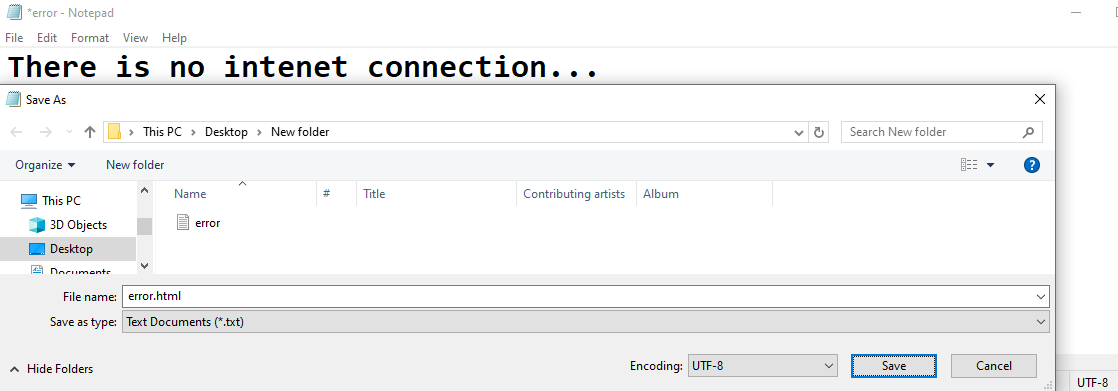This screenshot has width=1118, height=391.
Task: Change view layout icon
Action: pyautogui.click(x=968, y=165)
